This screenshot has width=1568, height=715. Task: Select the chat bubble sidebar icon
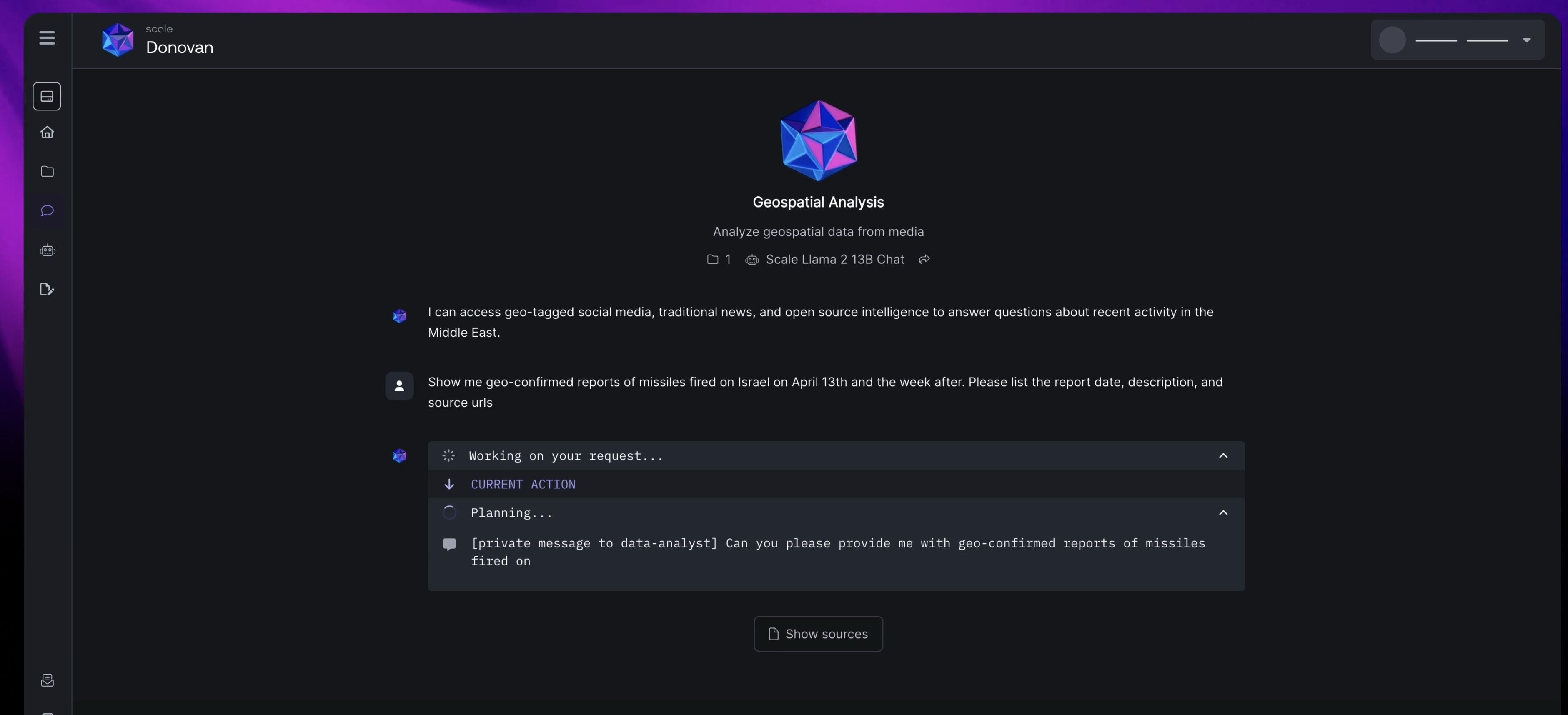tap(47, 210)
